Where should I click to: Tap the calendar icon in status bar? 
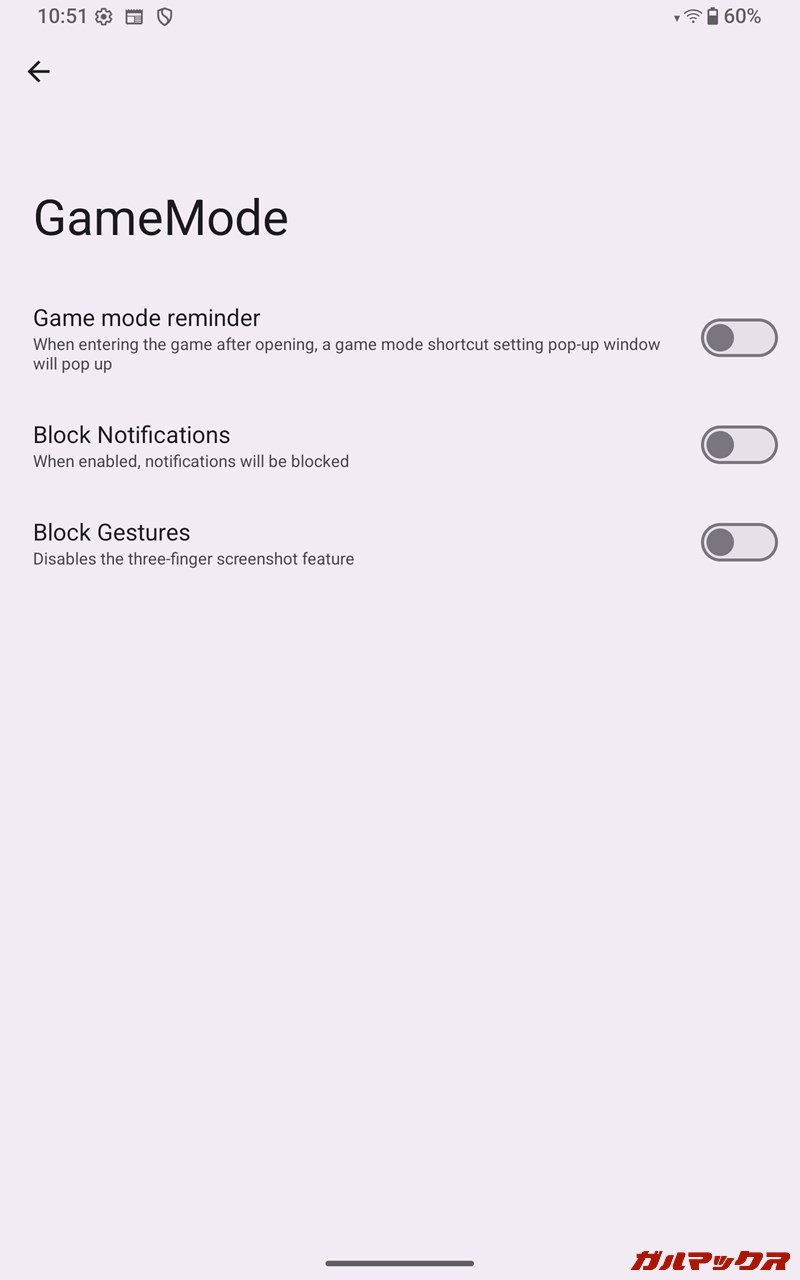click(x=134, y=17)
